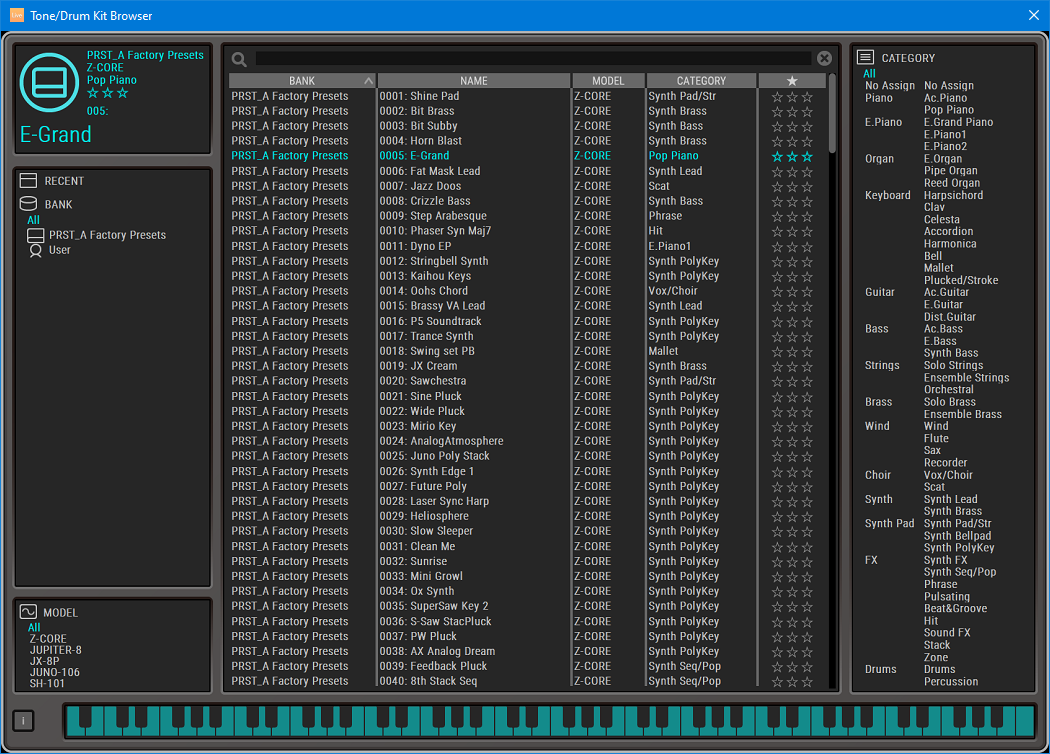Select User bank

[60, 250]
